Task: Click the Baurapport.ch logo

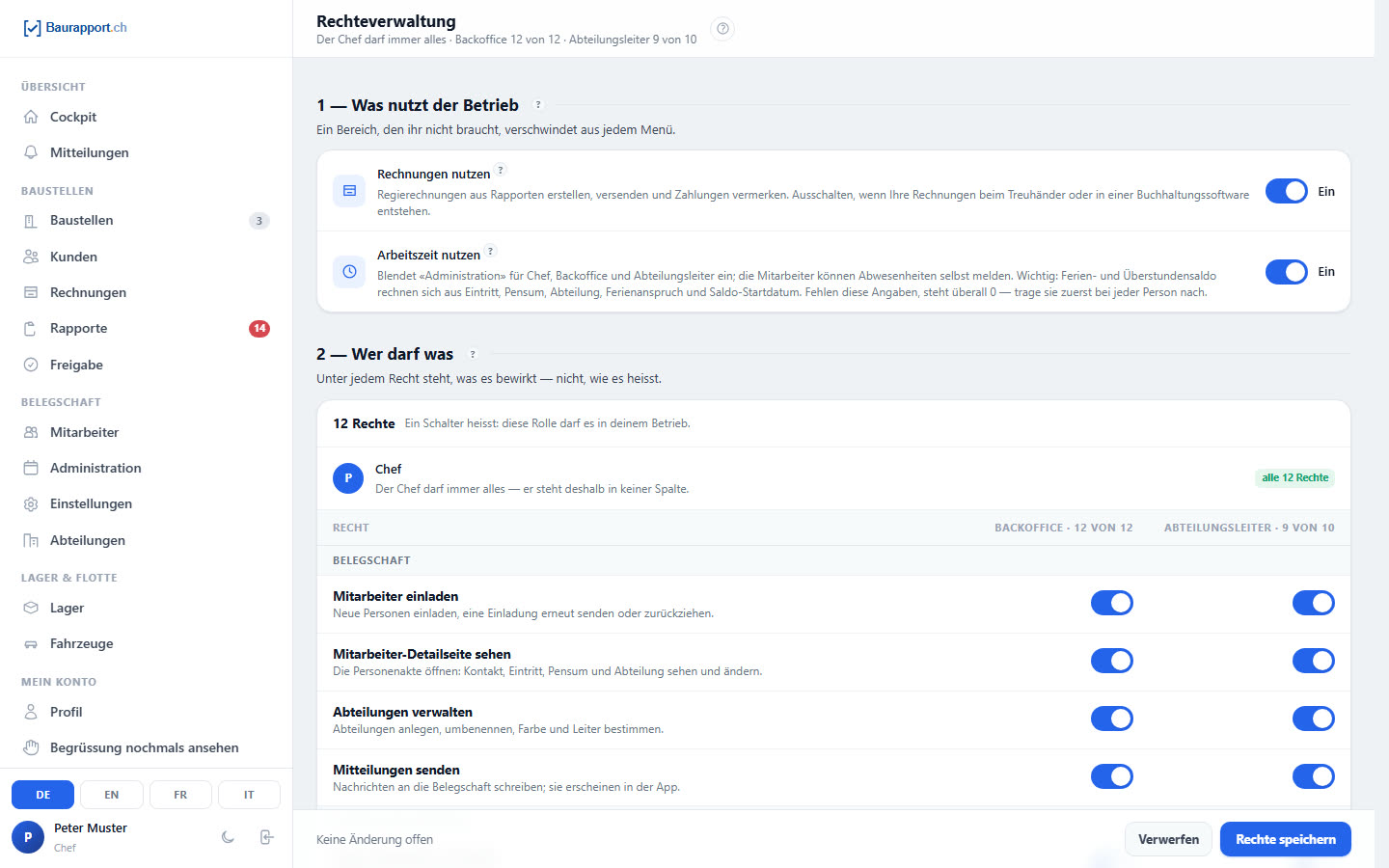Action: [x=74, y=28]
